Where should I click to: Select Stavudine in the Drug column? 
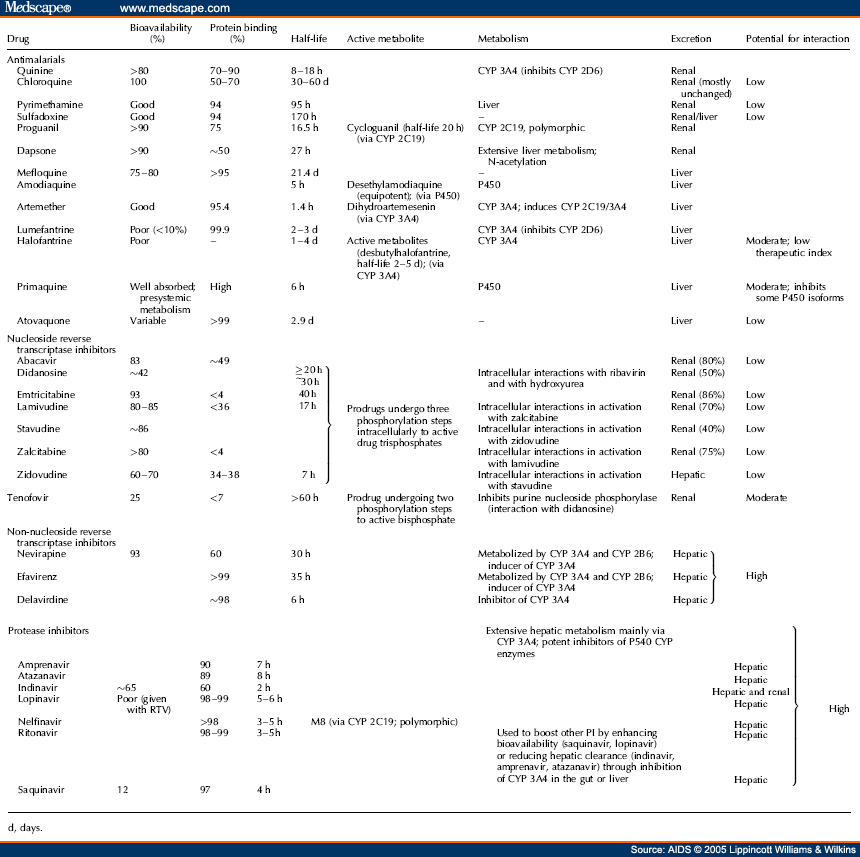coord(38,429)
